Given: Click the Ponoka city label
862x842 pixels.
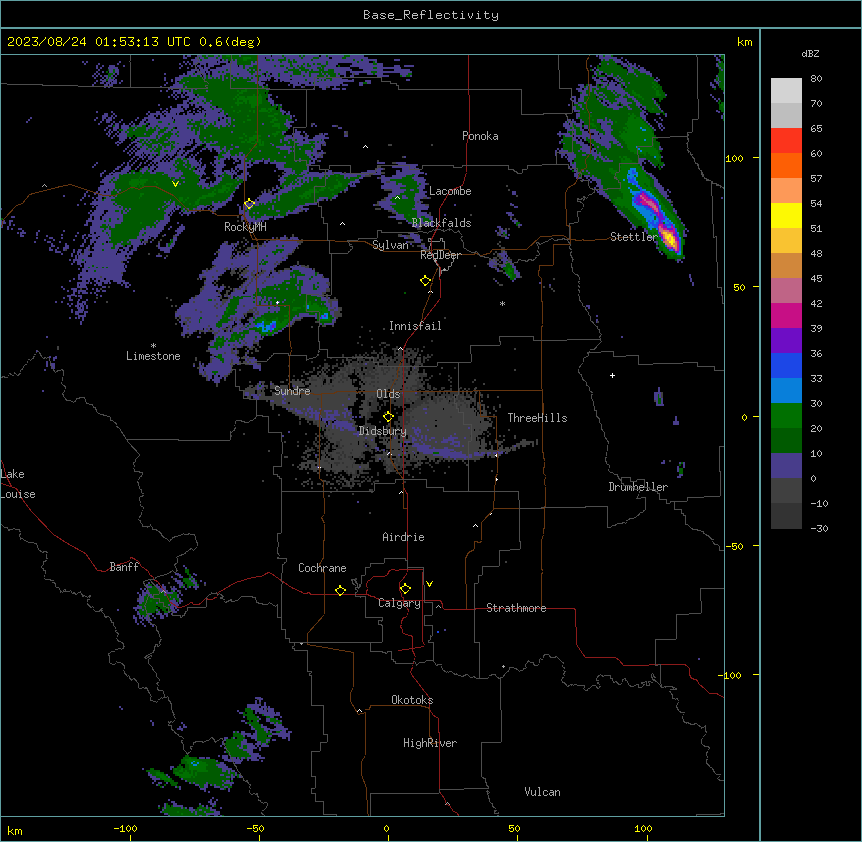Looking at the screenshot, I should 480,136.
